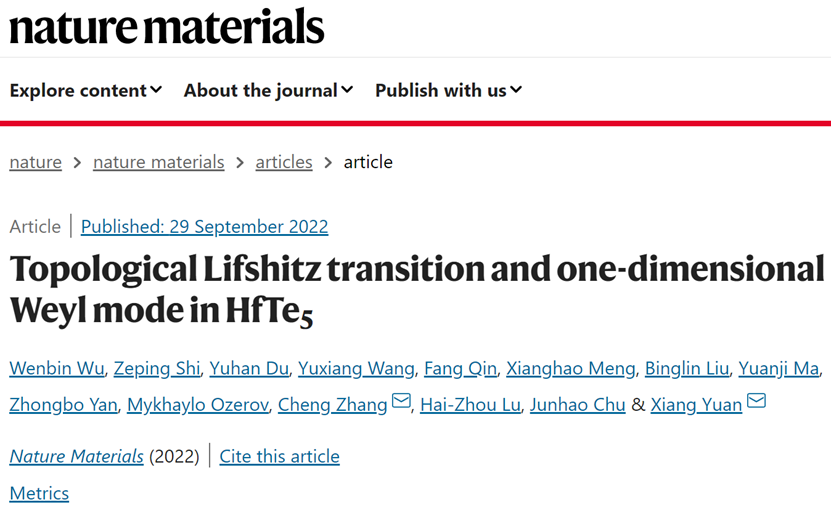
Task: Click author name Junhao Chu
Action: (x=566, y=404)
